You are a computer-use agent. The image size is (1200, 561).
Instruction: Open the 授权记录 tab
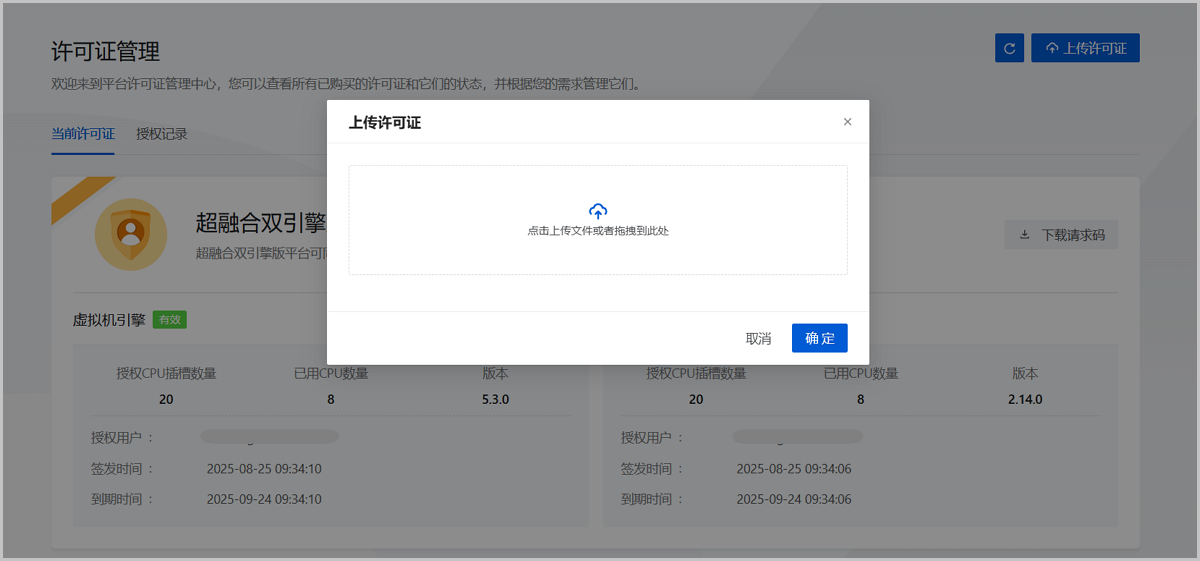pyautogui.click(x=162, y=134)
